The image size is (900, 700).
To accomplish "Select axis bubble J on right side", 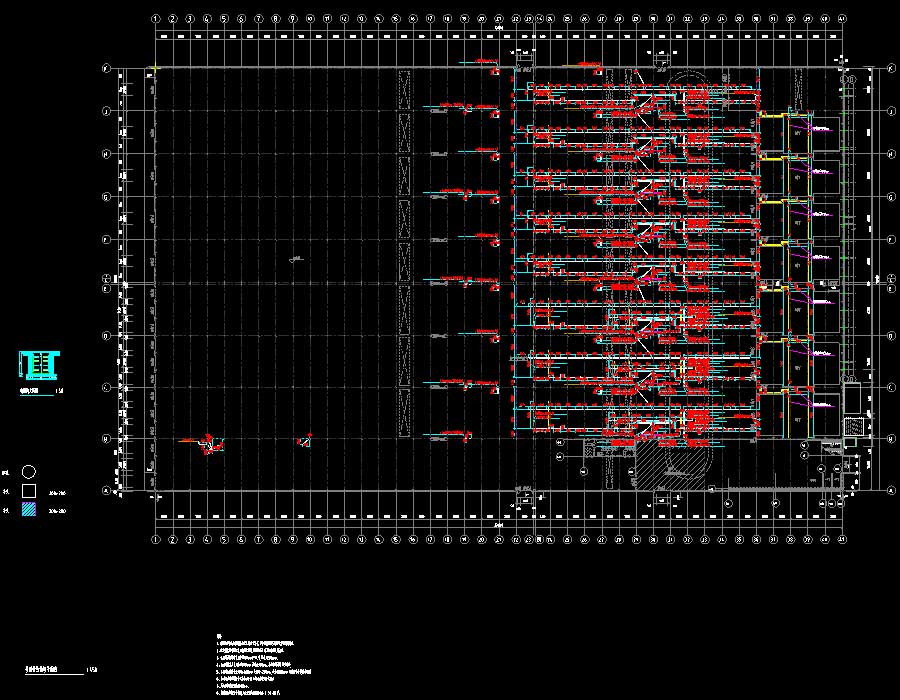I will pyautogui.click(x=891, y=111).
